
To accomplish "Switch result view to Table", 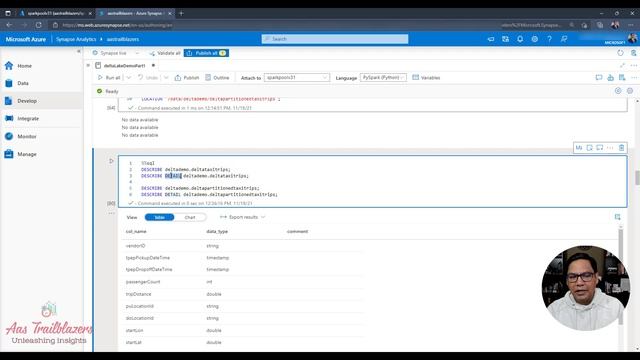I will coord(160,218).
